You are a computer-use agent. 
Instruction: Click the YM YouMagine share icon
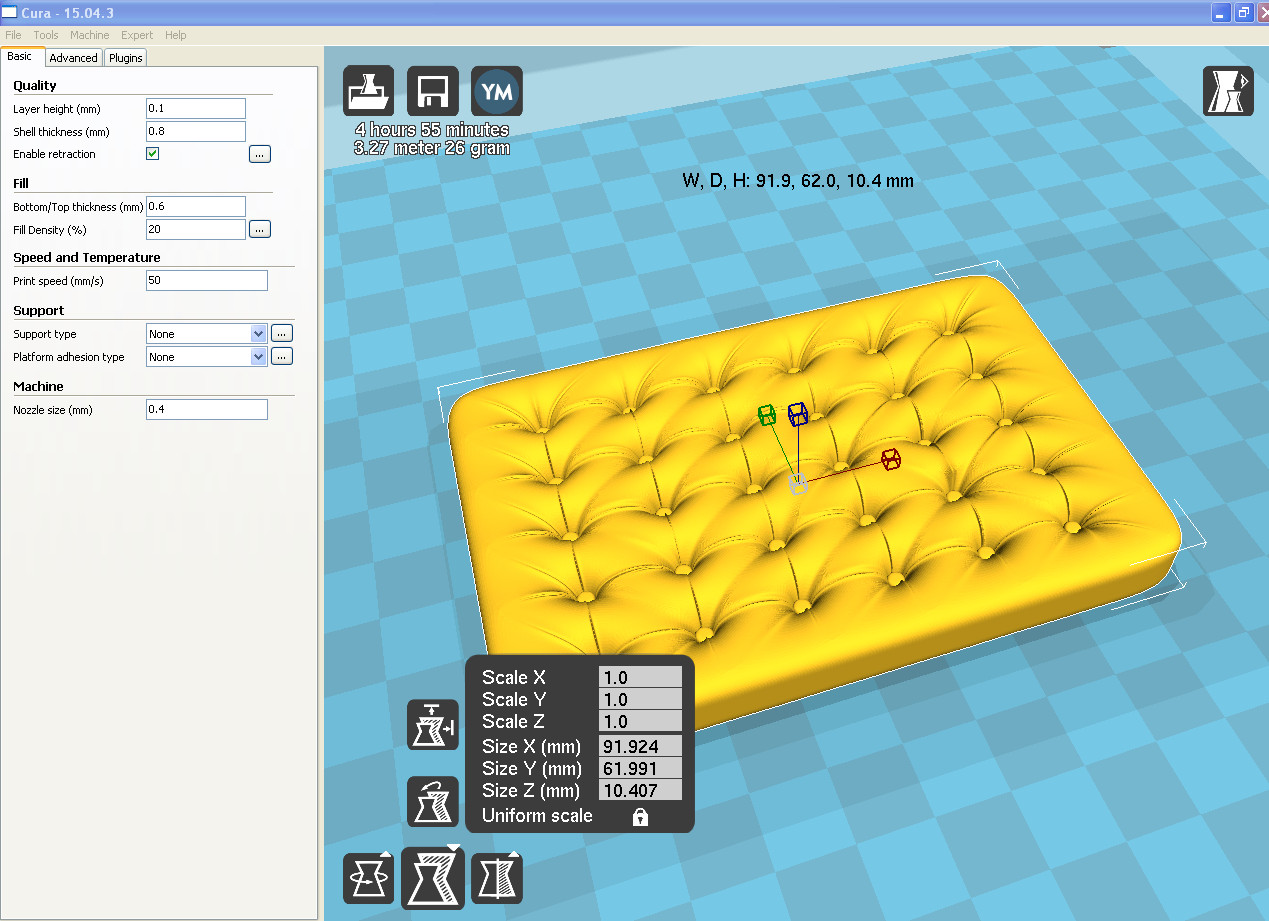[496, 92]
